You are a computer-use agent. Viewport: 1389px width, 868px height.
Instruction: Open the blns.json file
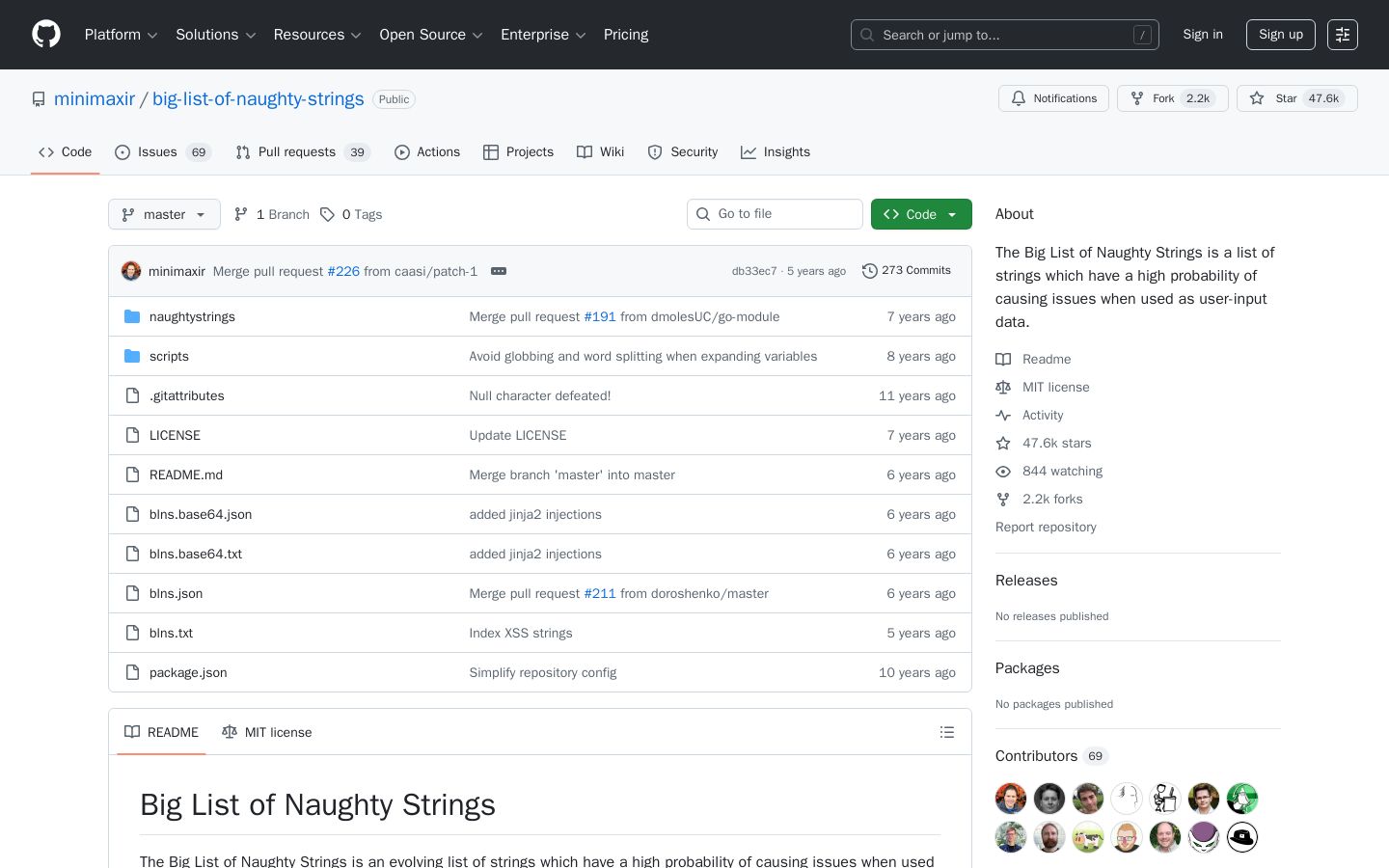point(176,593)
